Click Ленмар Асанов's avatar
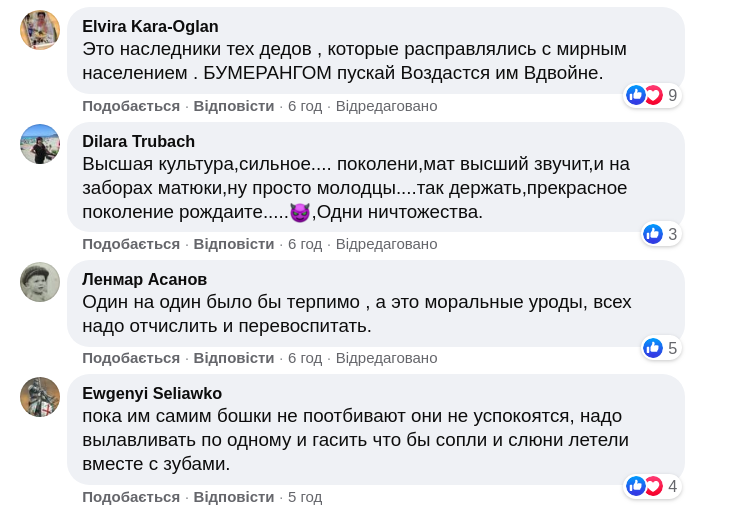Screen dimensions: 731x510 click(x=40, y=282)
